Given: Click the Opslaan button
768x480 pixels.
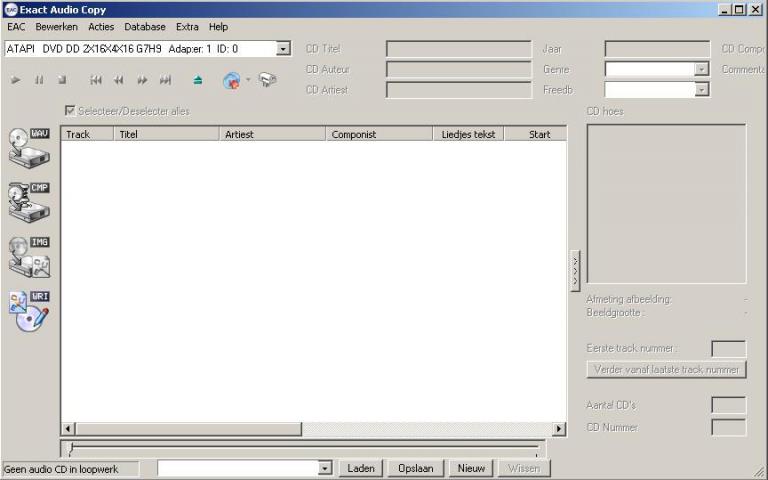Looking at the screenshot, I should (x=415, y=468).
